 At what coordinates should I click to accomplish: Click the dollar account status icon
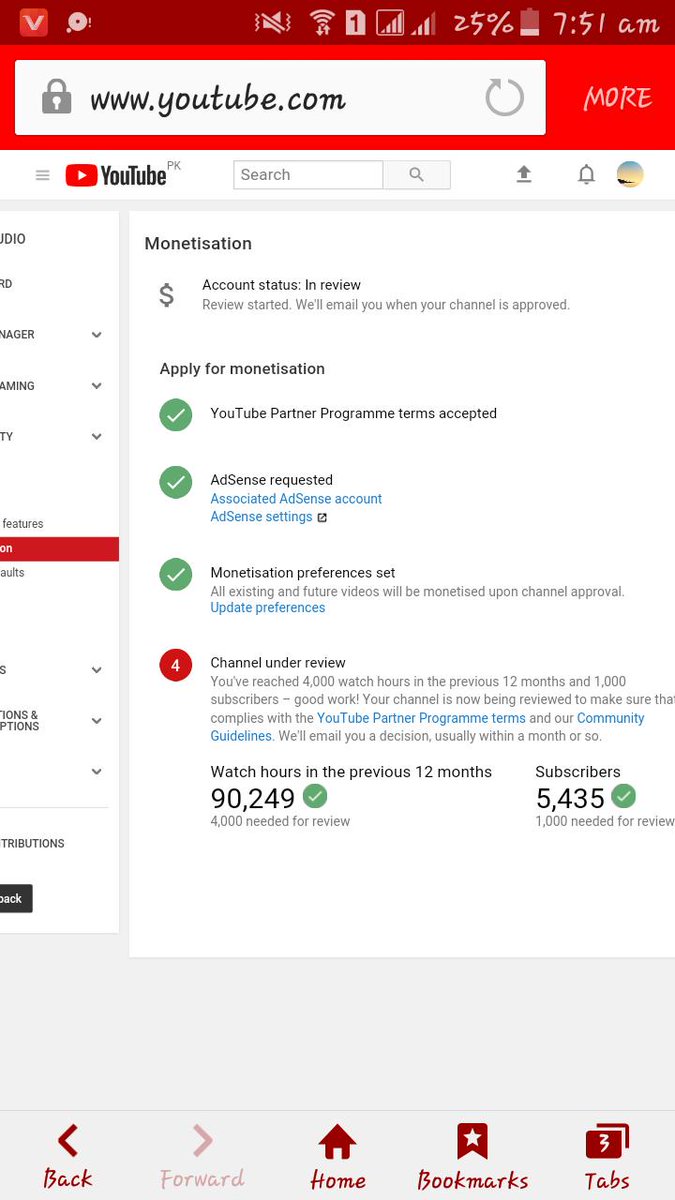tap(167, 295)
